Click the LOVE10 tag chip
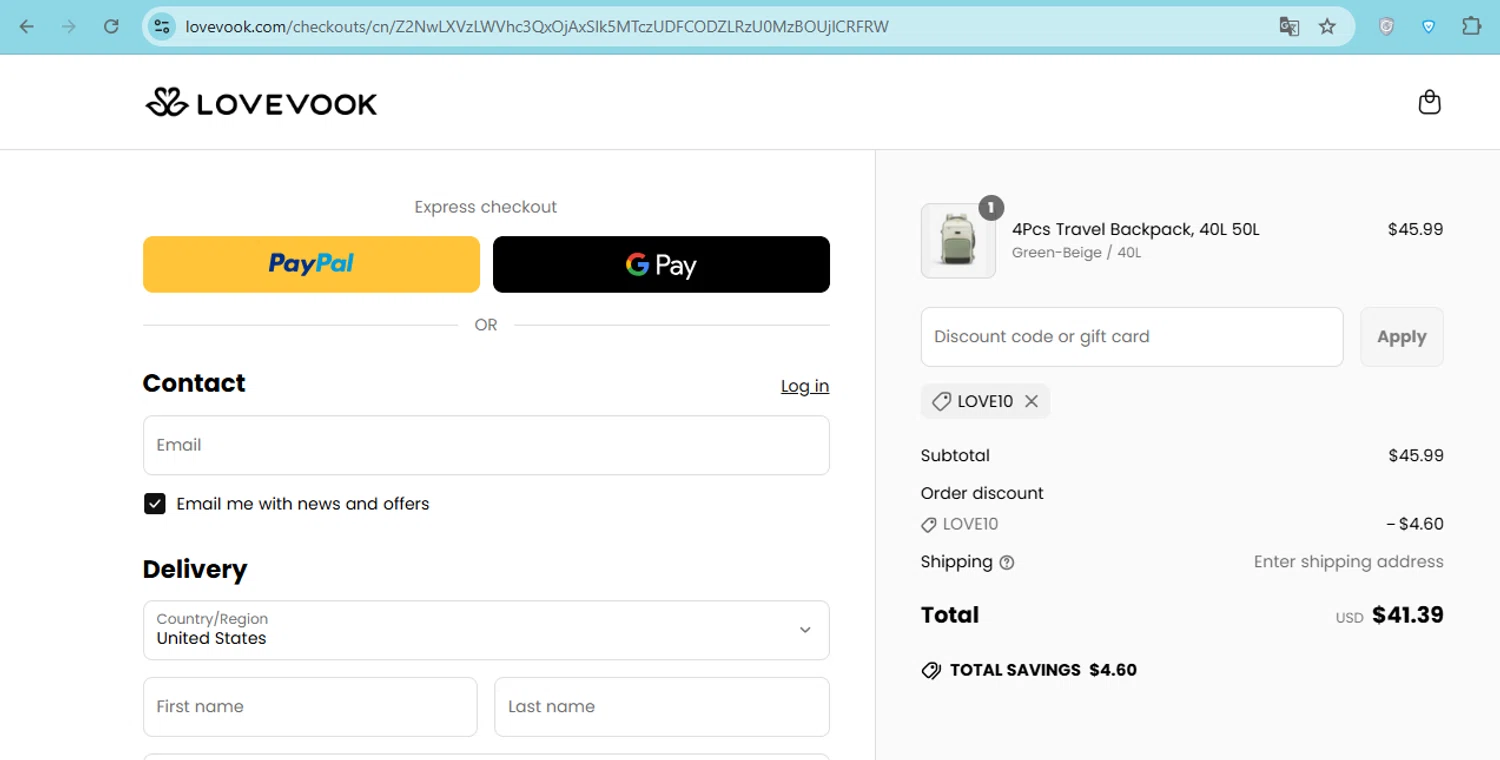The height and width of the screenshot is (760, 1500). click(985, 401)
